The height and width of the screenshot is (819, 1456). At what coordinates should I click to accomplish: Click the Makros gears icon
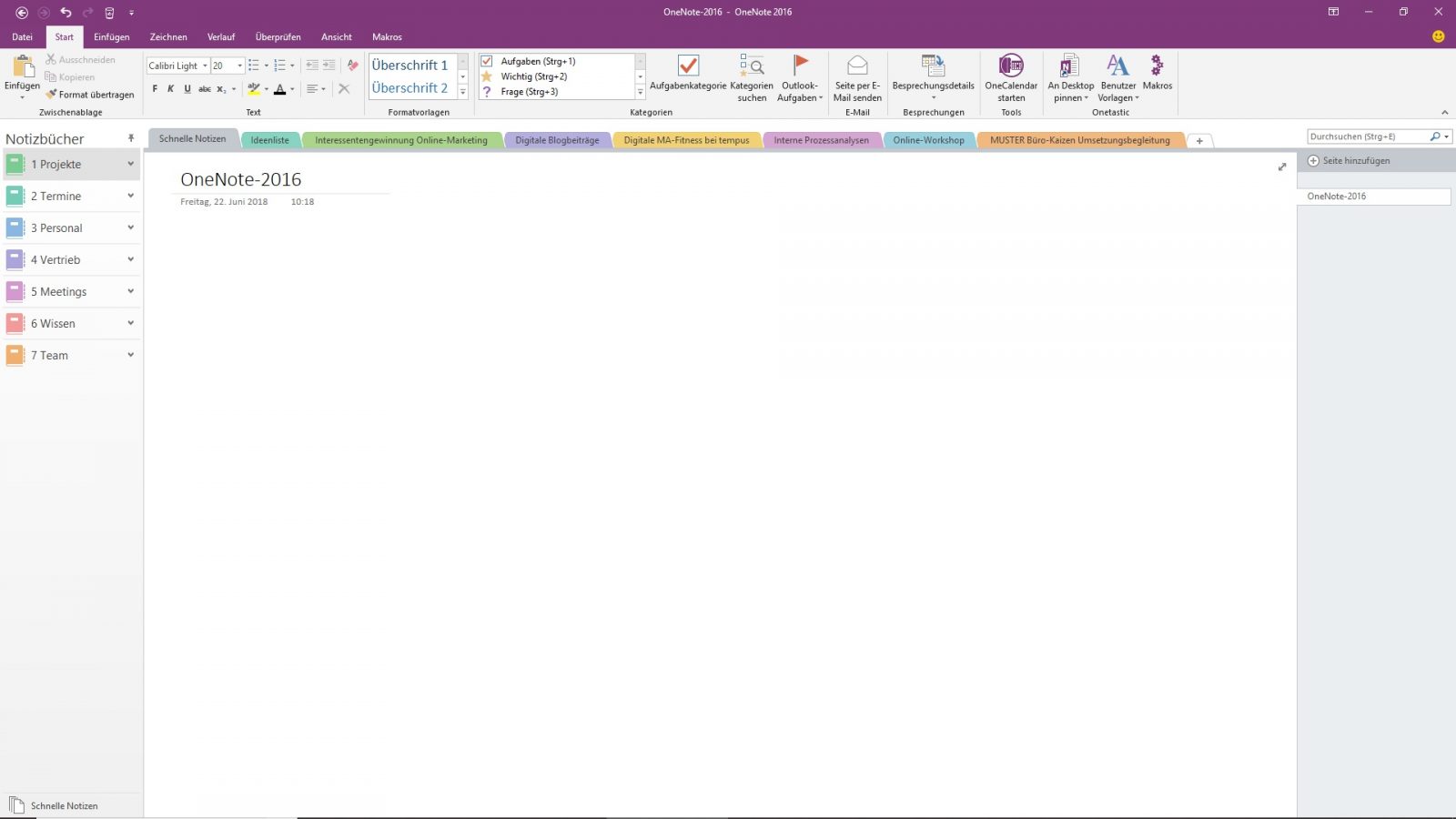pos(1158,66)
